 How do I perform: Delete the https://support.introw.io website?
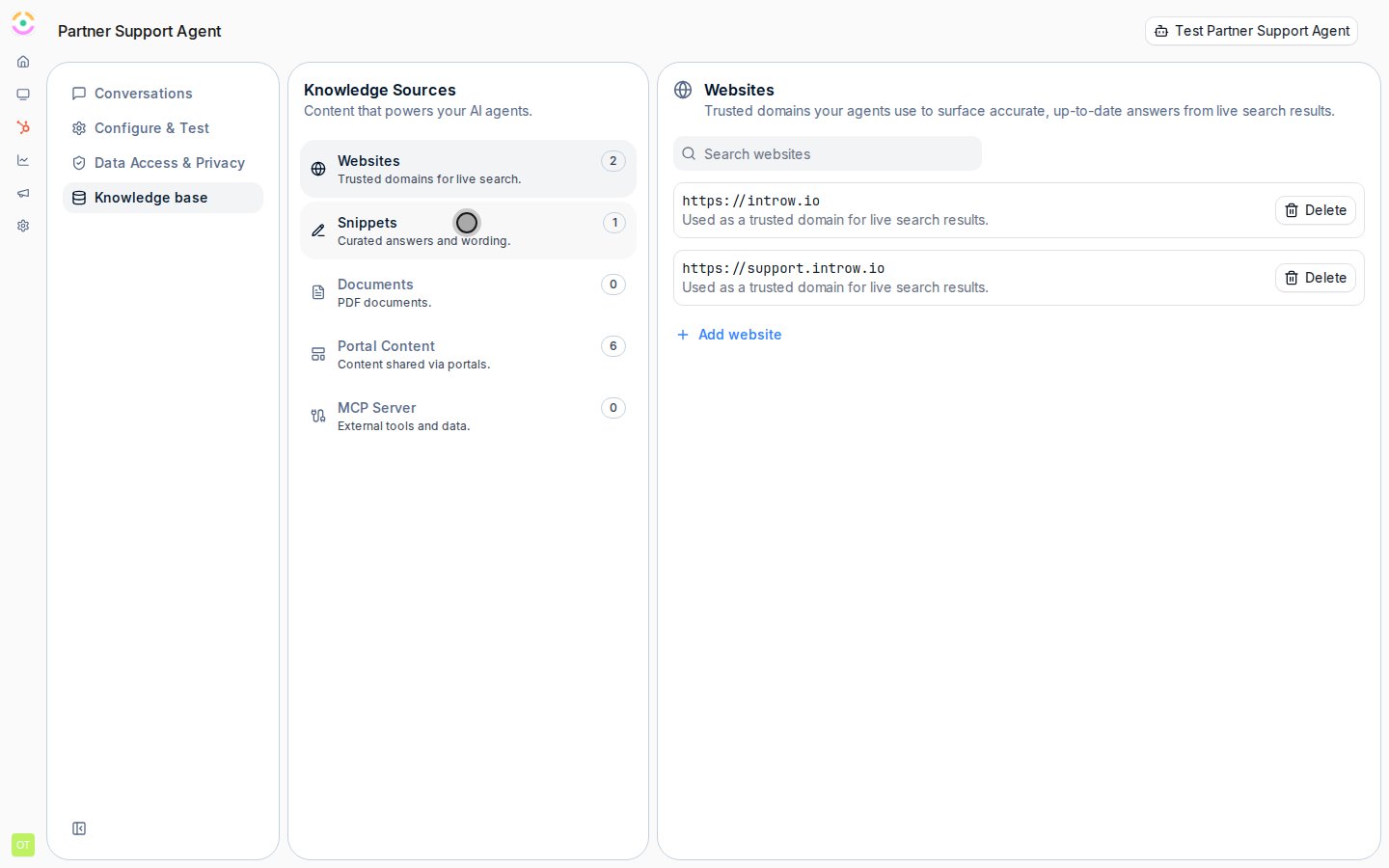tap(1316, 278)
